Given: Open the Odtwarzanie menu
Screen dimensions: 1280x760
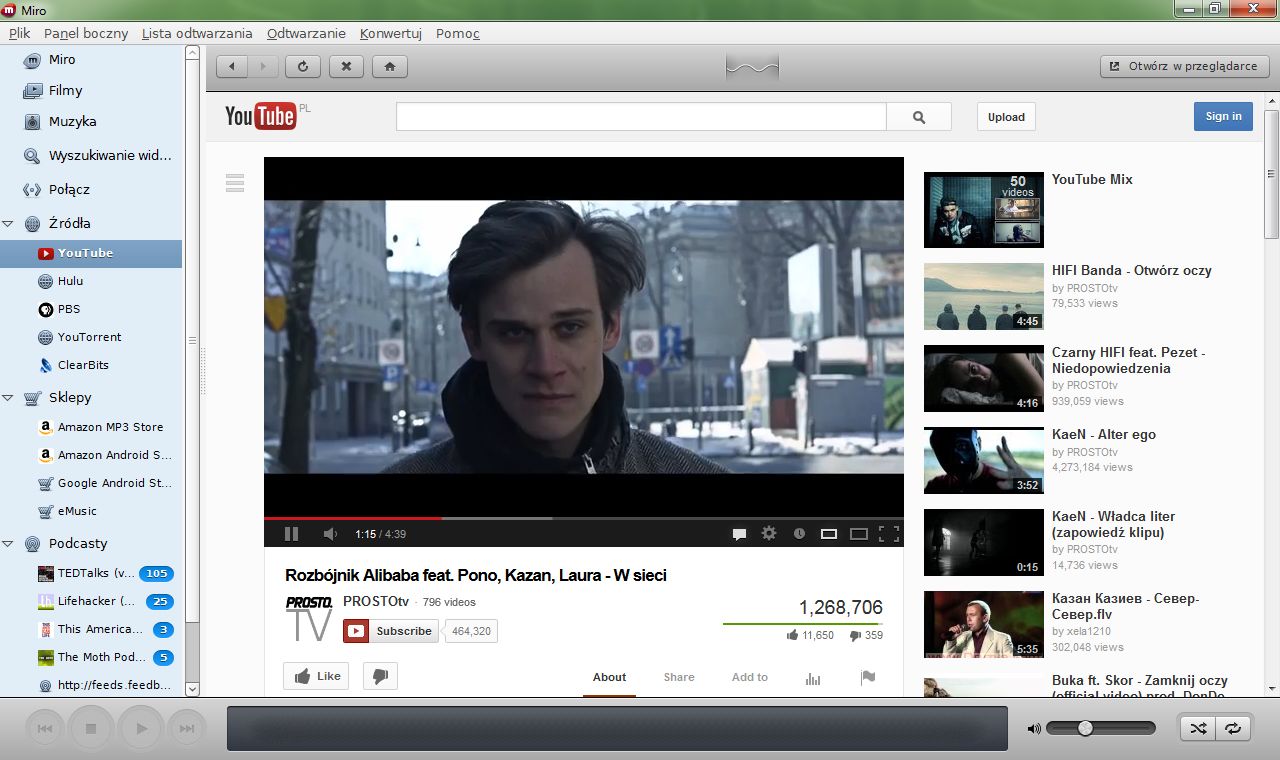Looking at the screenshot, I should point(306,33).
